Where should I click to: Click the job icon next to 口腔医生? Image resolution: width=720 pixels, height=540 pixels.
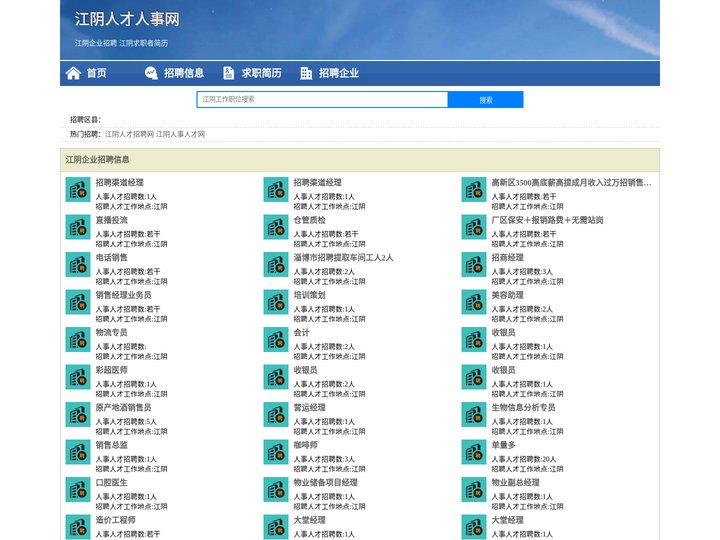click(78, 489)
